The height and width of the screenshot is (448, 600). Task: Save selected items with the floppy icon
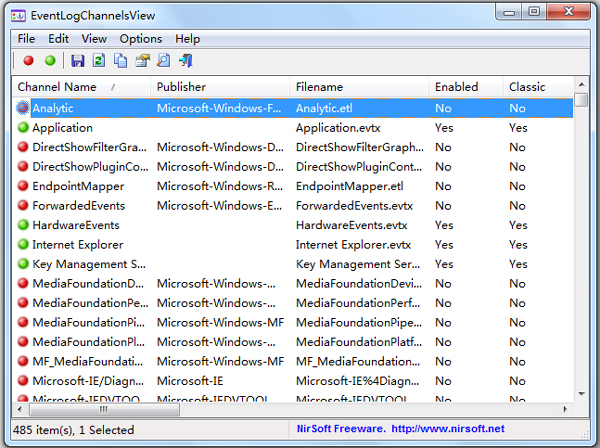pos(78,60)
